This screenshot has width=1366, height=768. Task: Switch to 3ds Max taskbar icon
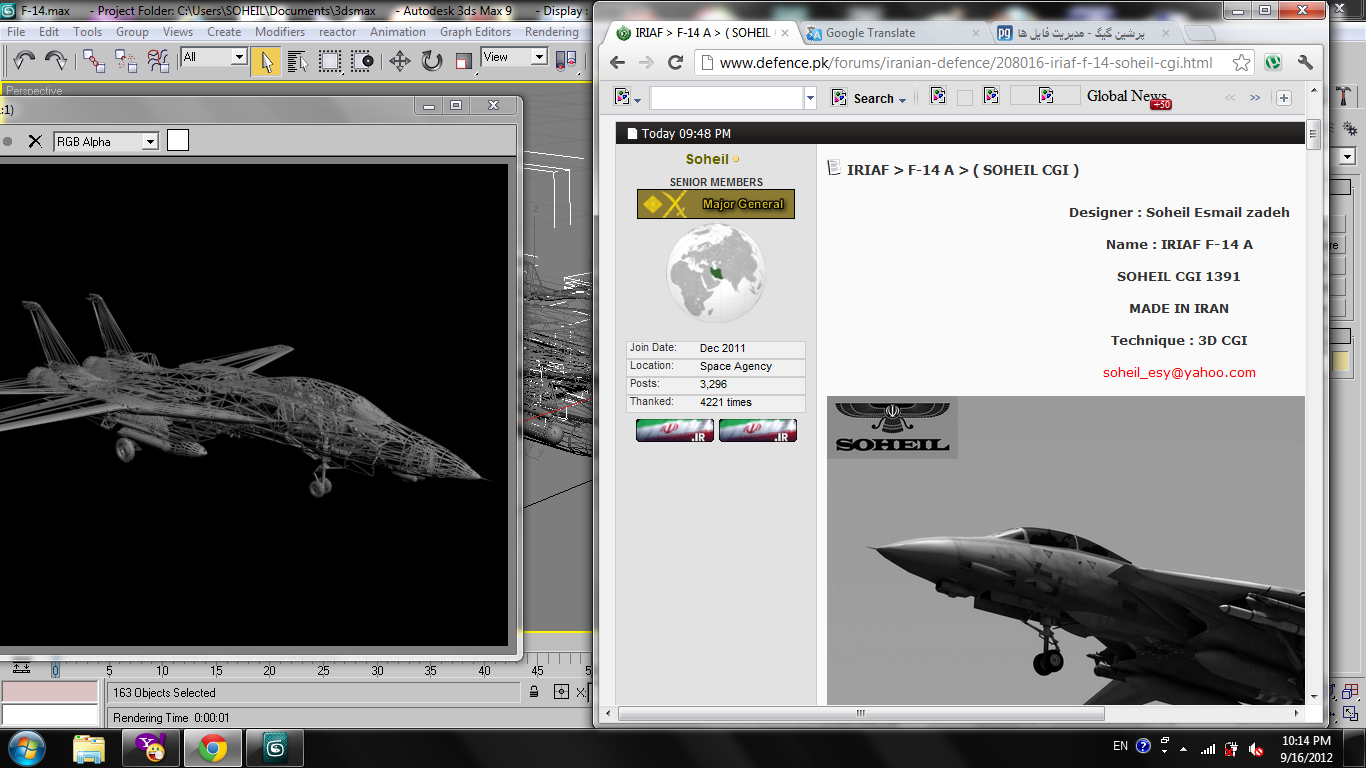point(275,748)
